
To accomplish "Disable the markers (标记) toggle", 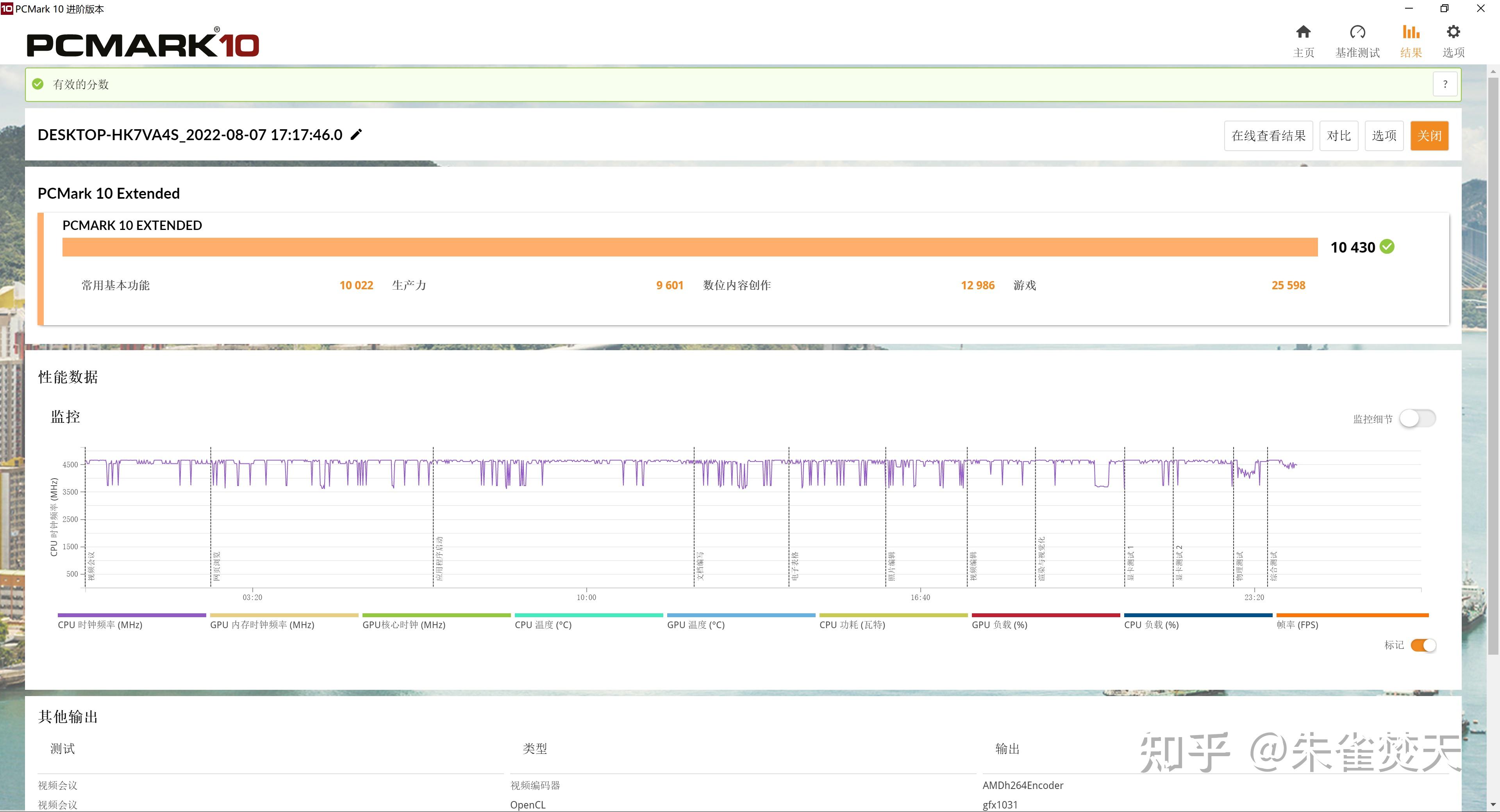I will 1423,645.
